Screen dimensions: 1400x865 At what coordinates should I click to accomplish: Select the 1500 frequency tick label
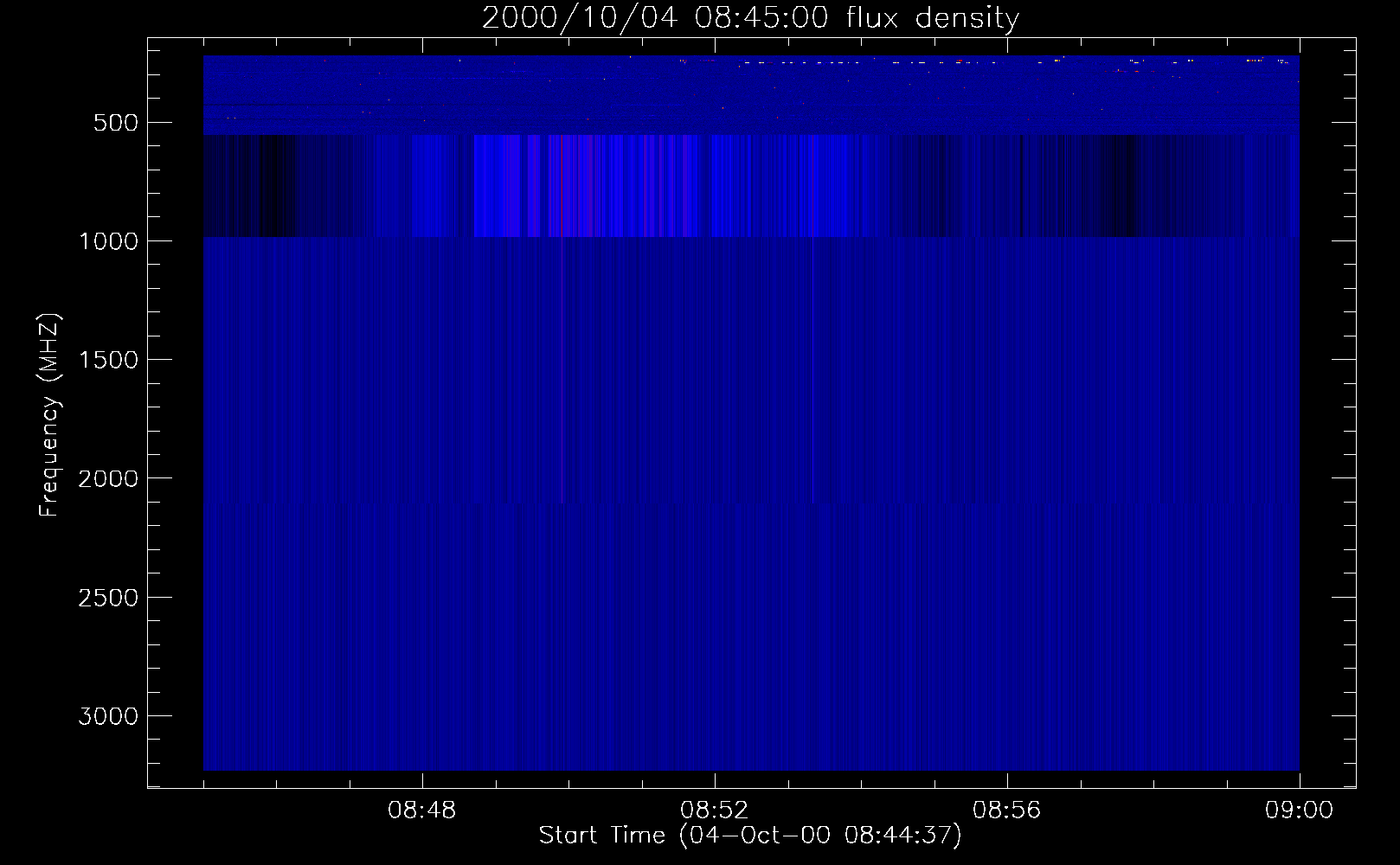pyautogui.click(x=108, y=361)
